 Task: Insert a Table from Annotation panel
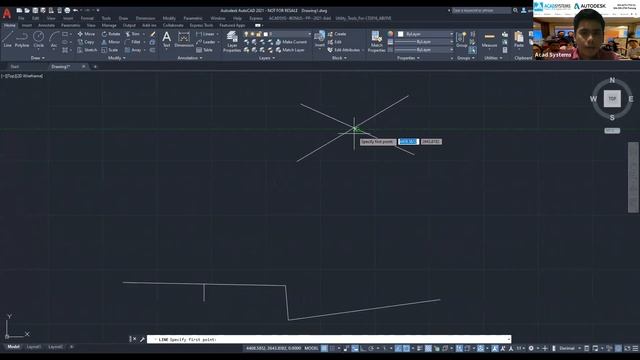point(204,50)
